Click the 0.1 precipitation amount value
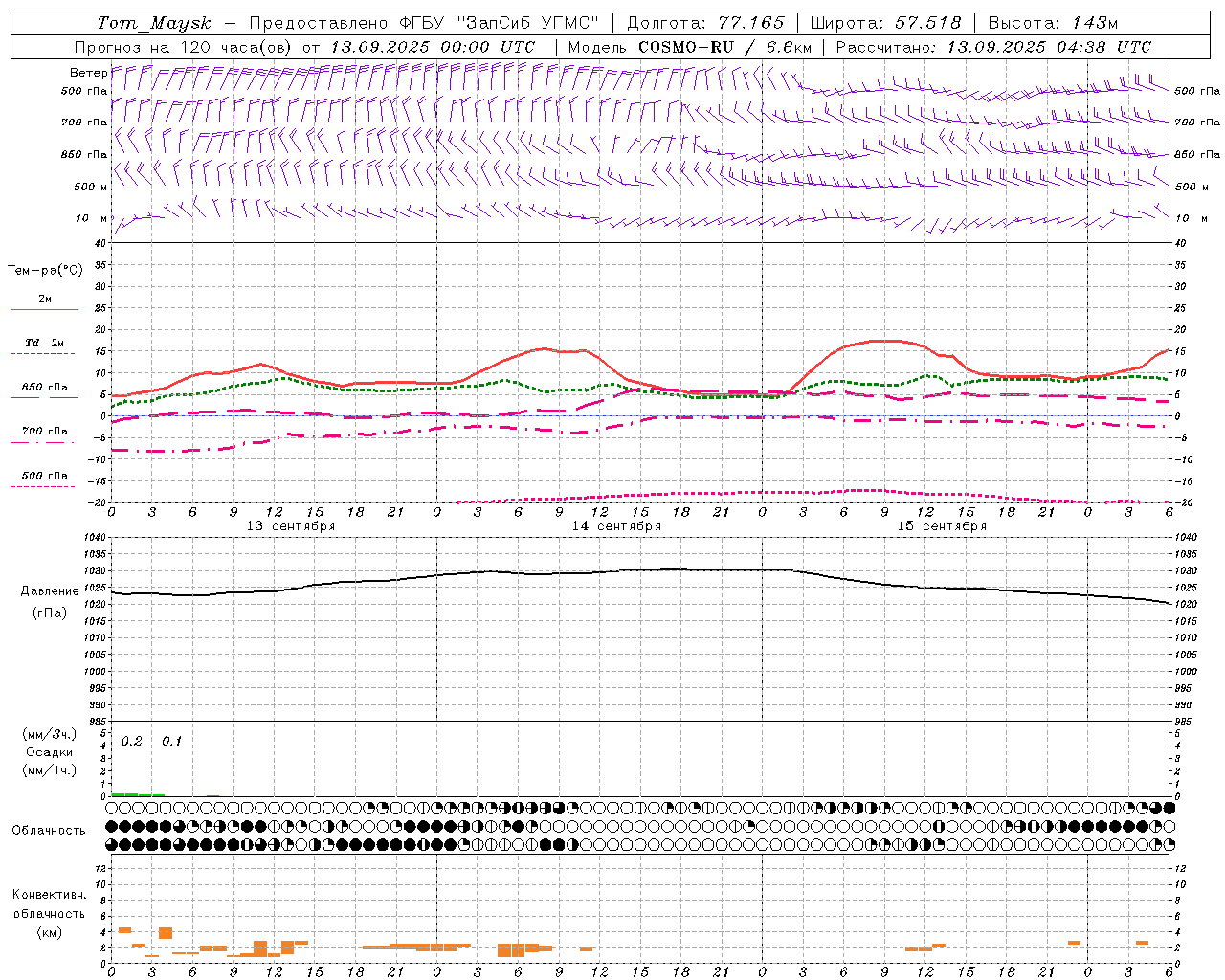 pyautogui.click(x=171, y=742)
